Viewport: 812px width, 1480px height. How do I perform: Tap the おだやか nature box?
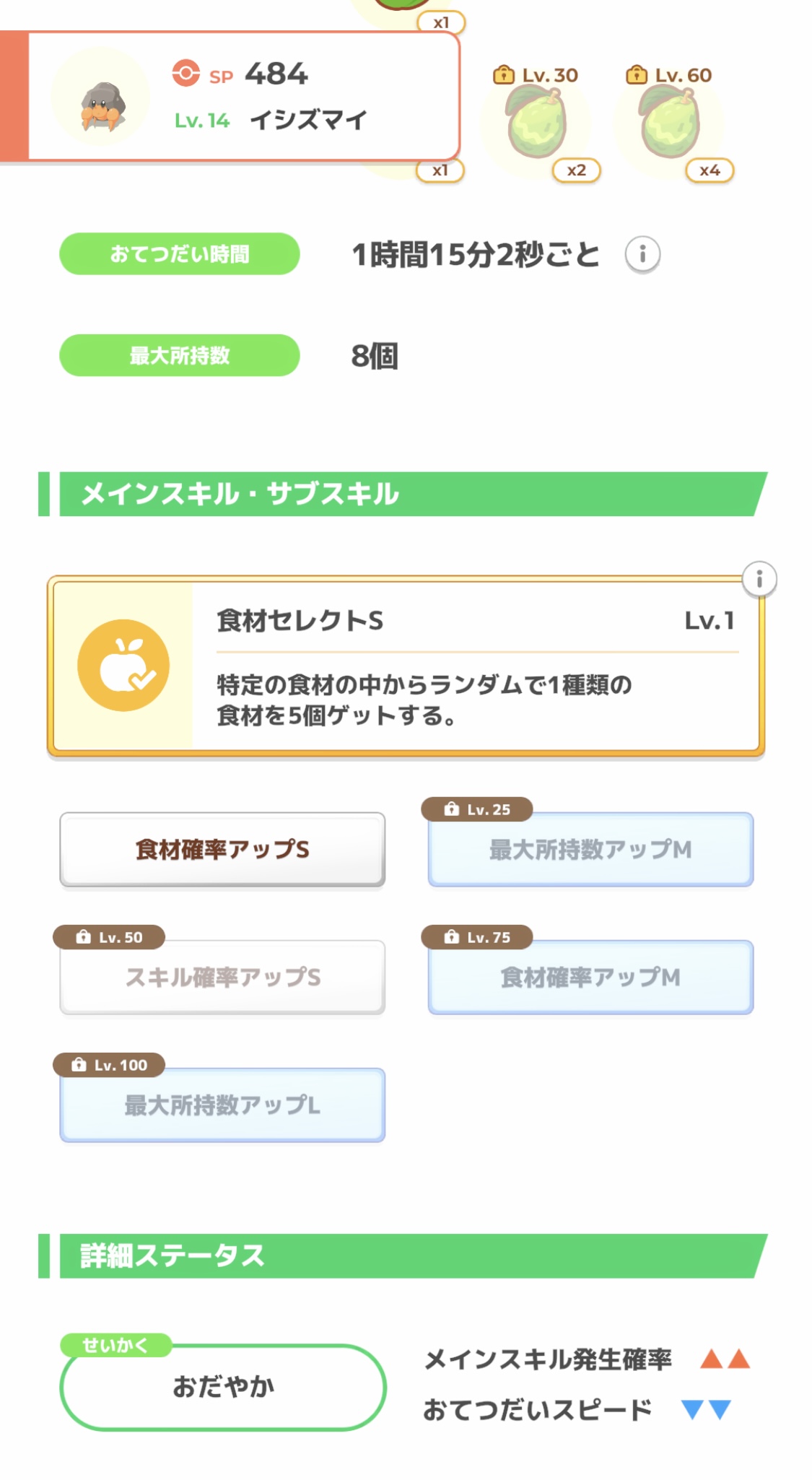[223, 1387]
